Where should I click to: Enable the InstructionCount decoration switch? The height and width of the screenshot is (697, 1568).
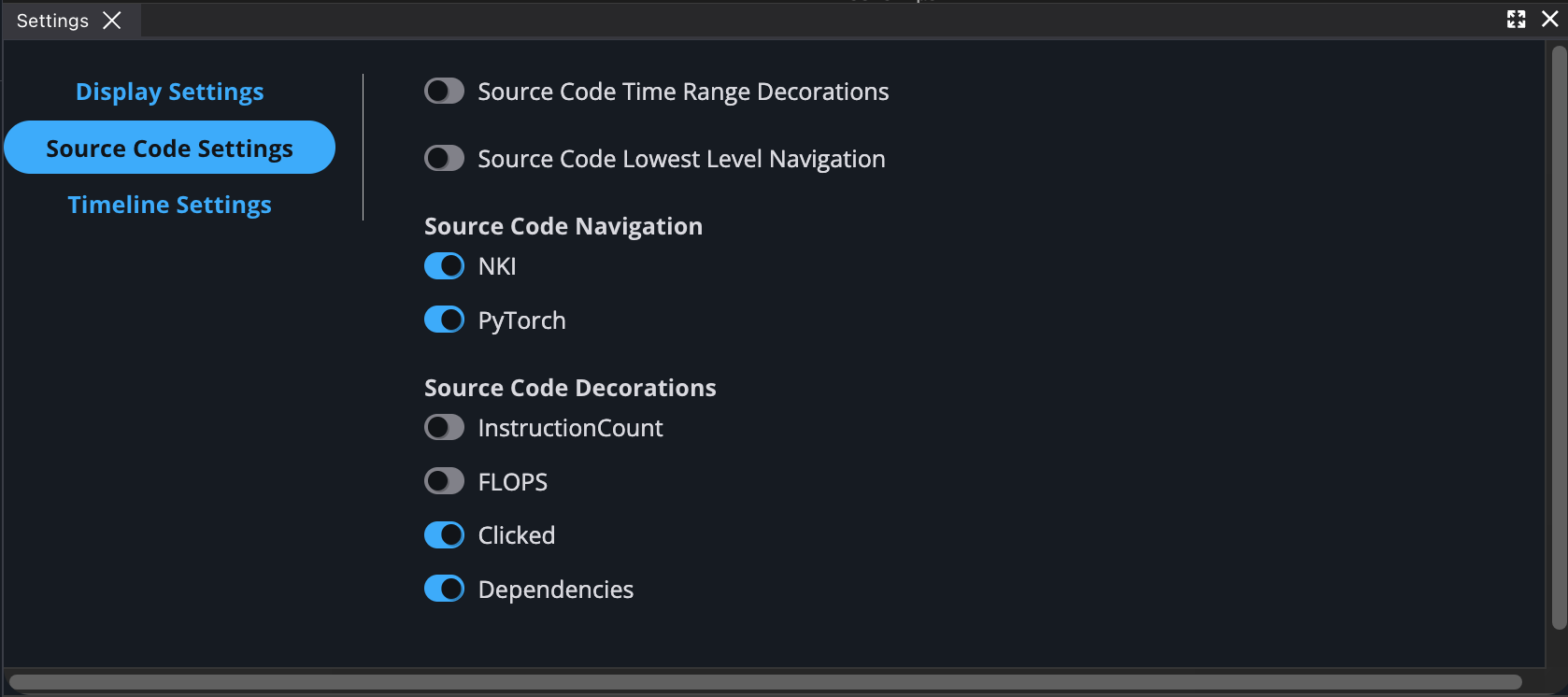pyautogui.click(x=444, y=428)
